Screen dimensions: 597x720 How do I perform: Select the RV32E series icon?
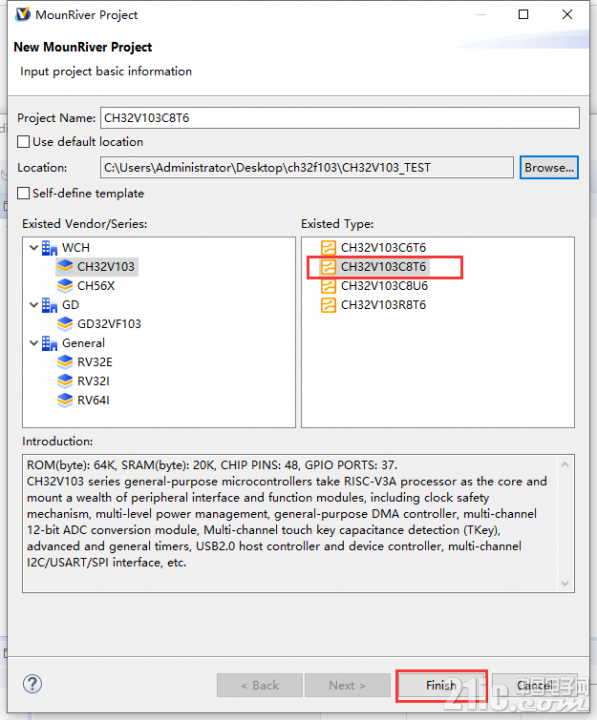65,362
